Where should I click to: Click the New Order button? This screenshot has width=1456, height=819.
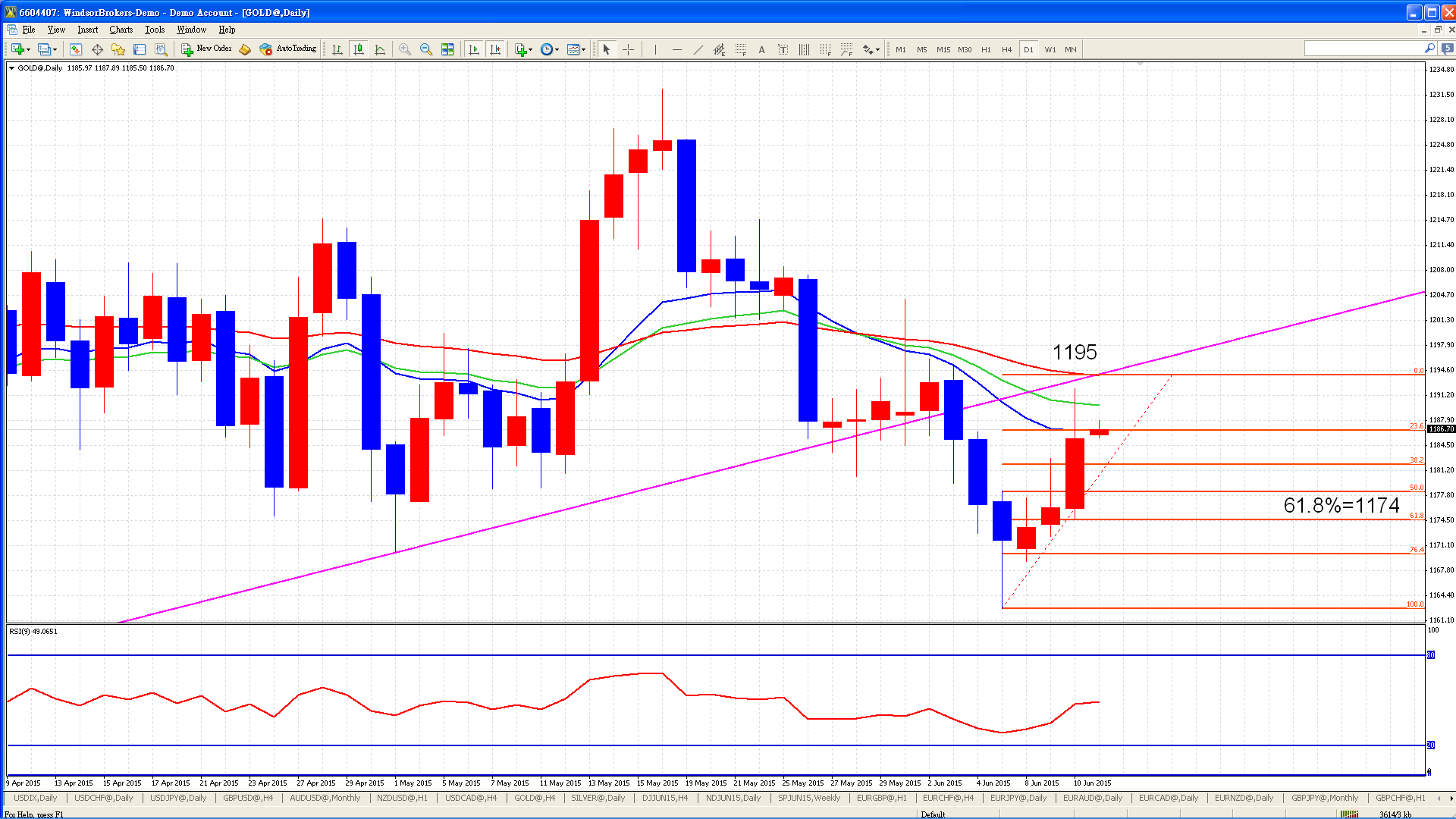pyautogui.click(x=206, y=49)
